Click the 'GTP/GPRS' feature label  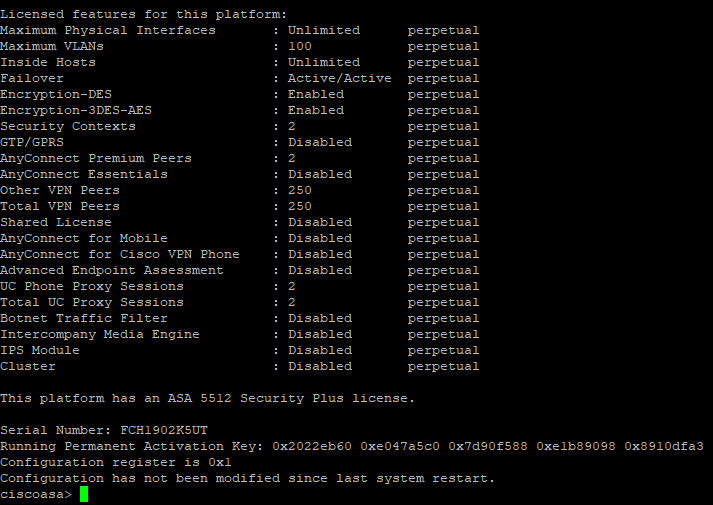32,142
